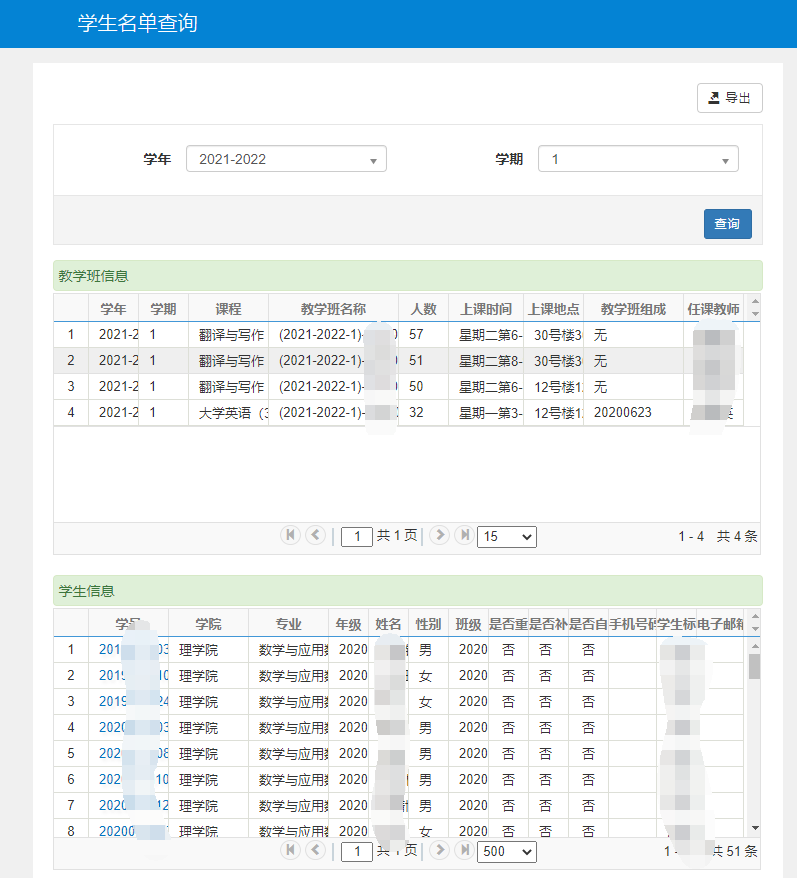Image resolution: width=797 pixels, height=878 pixels.
Task: Open the page size dropdown showing 15
Action: pos(507,536)
